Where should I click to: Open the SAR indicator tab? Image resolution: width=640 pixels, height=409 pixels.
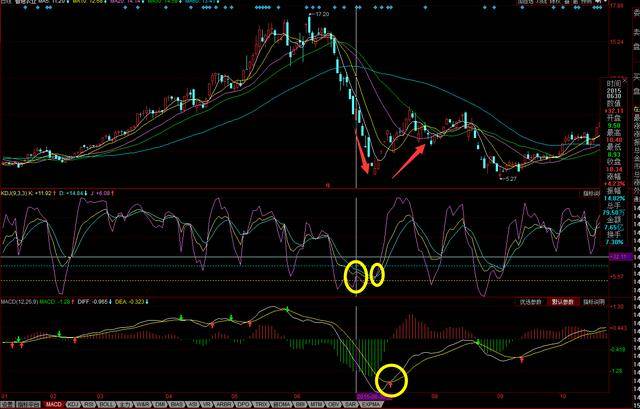[x=349, y=405]
